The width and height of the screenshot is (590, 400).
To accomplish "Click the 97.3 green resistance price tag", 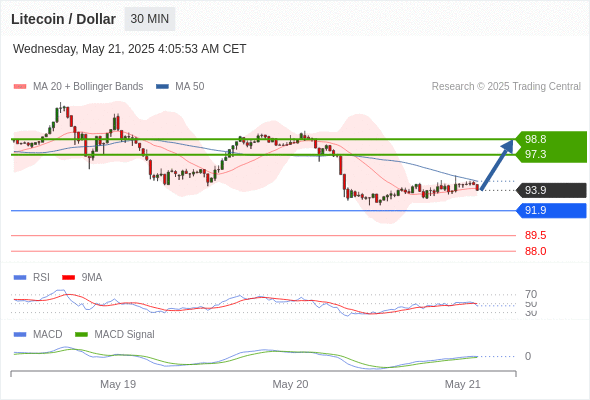I will click(551, 155).
